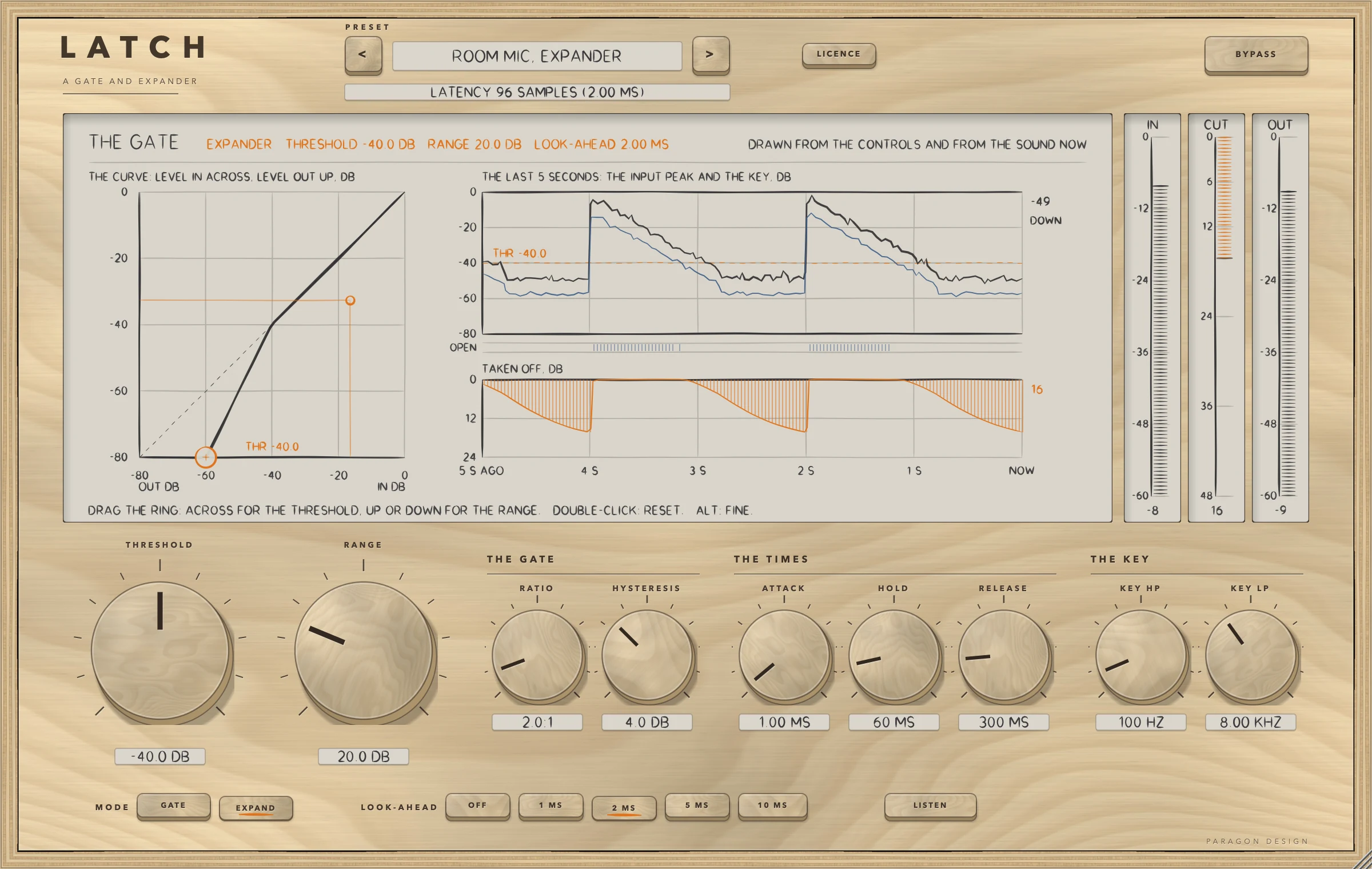Click the Hold knob
The width and height of the screenshot is (1372, 869).
click(894, 655)
